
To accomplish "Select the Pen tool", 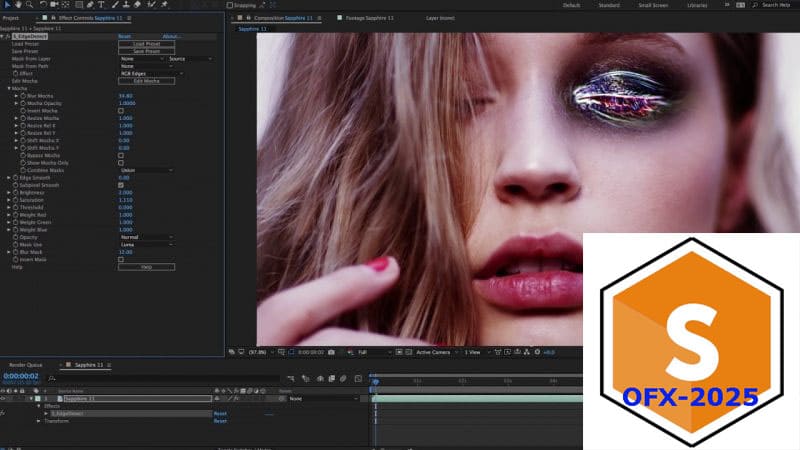I will pyautogui.click(x=90, y=5).
